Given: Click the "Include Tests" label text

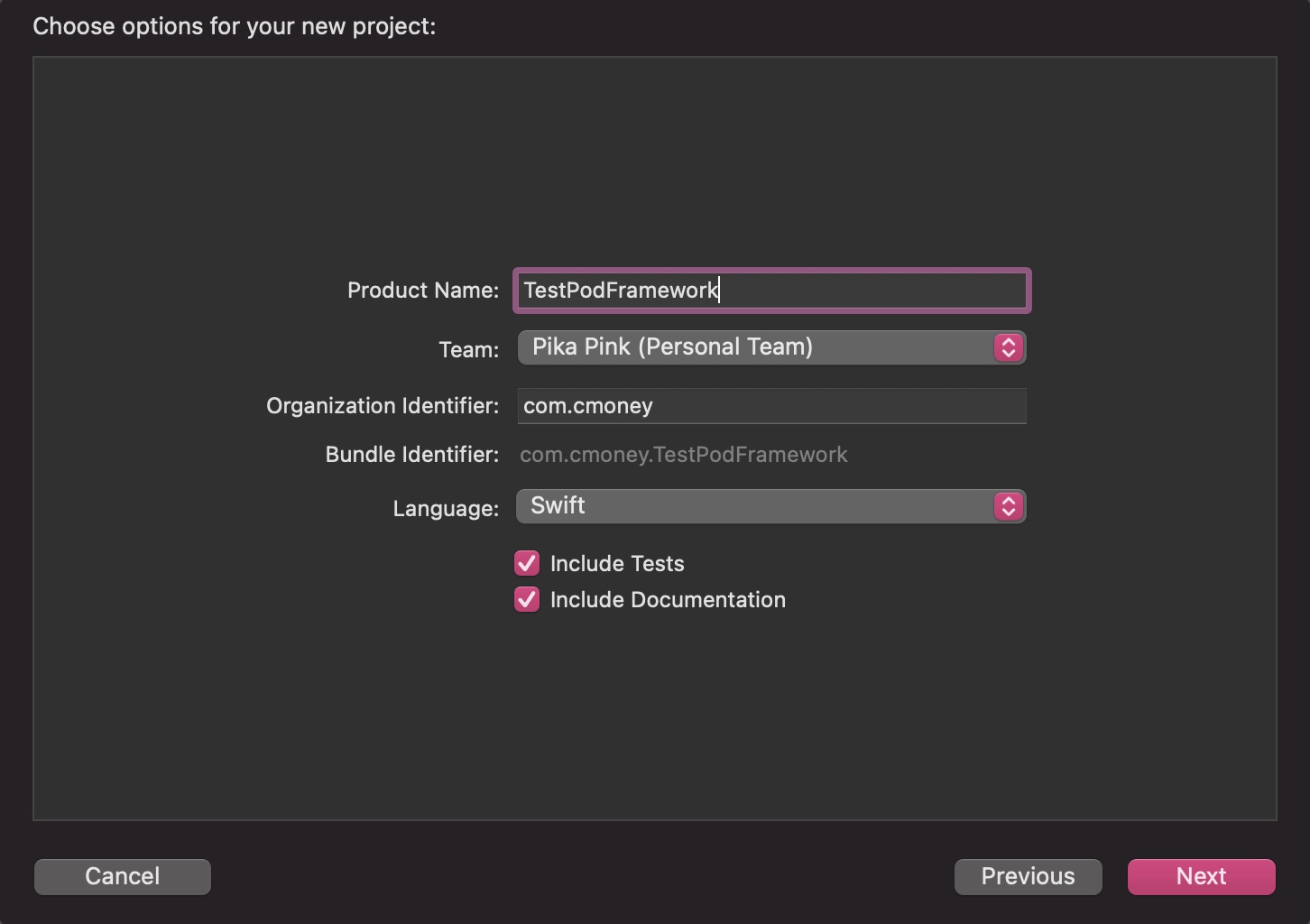Looking at the screenshot, I should pyautogui.click(x=617, y=564).
